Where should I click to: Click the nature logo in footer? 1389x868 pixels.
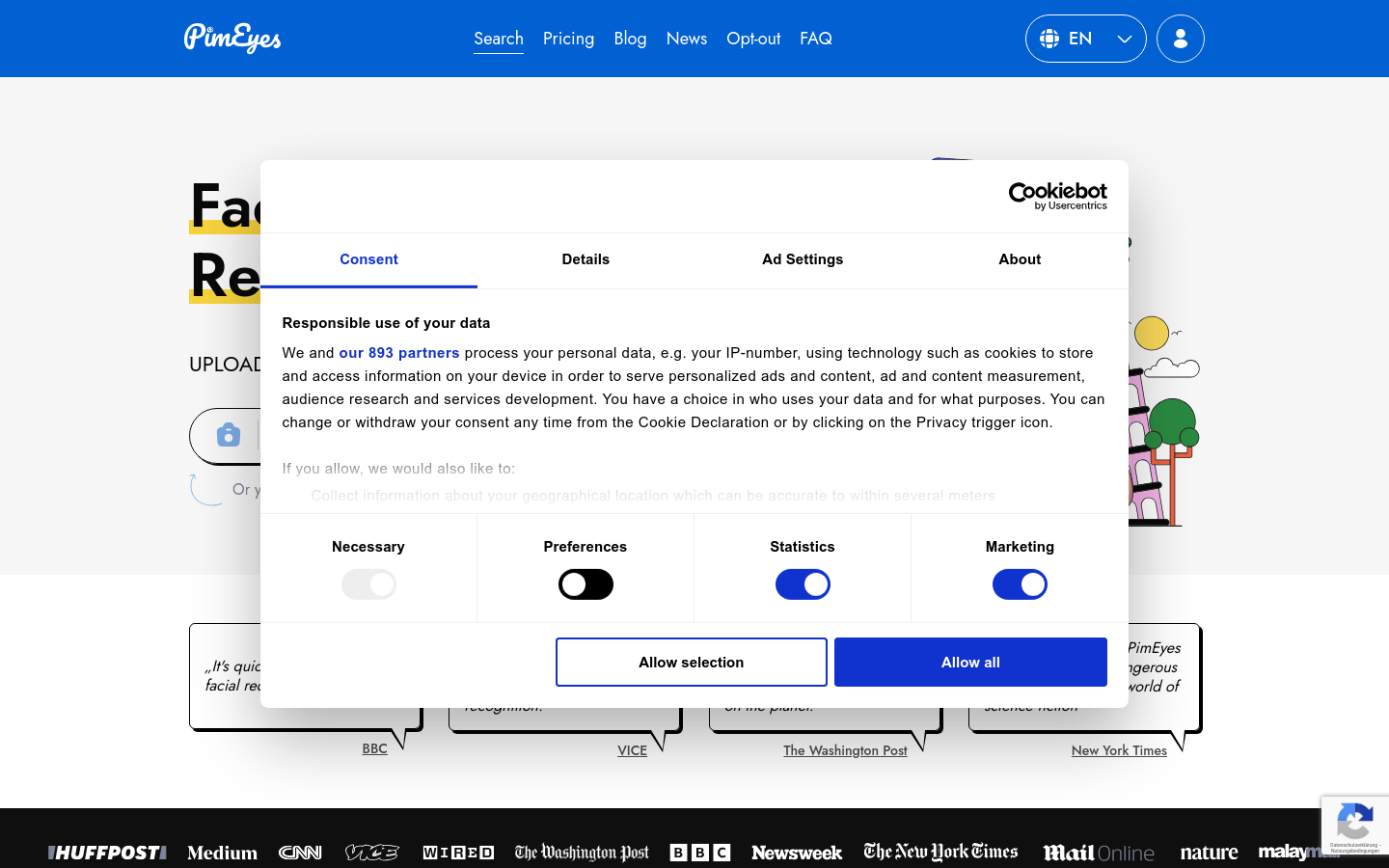point(1209,853)
